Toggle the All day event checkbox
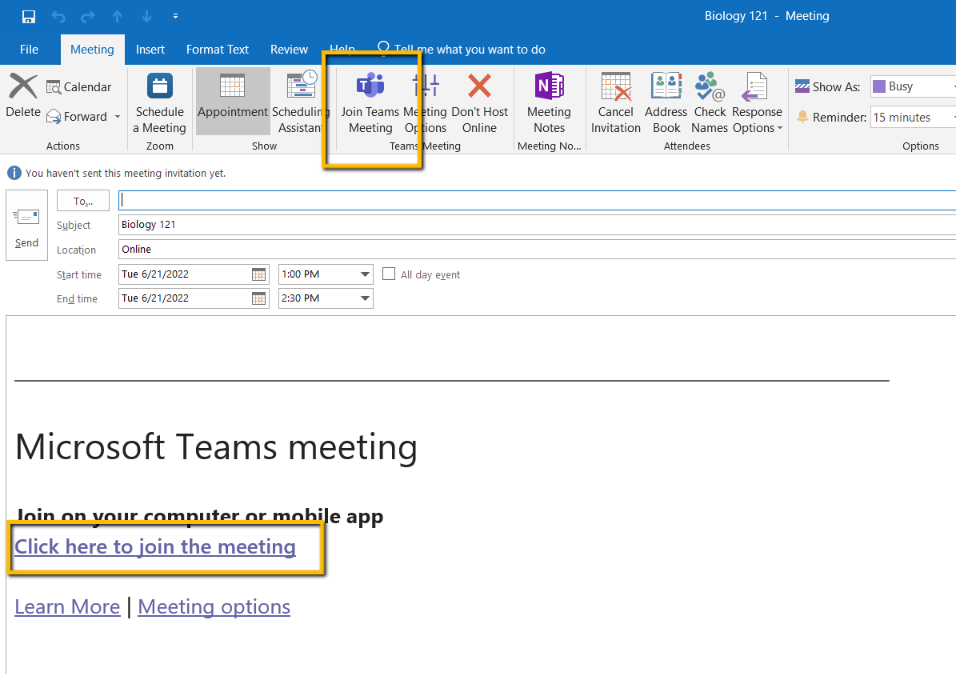 388,274
